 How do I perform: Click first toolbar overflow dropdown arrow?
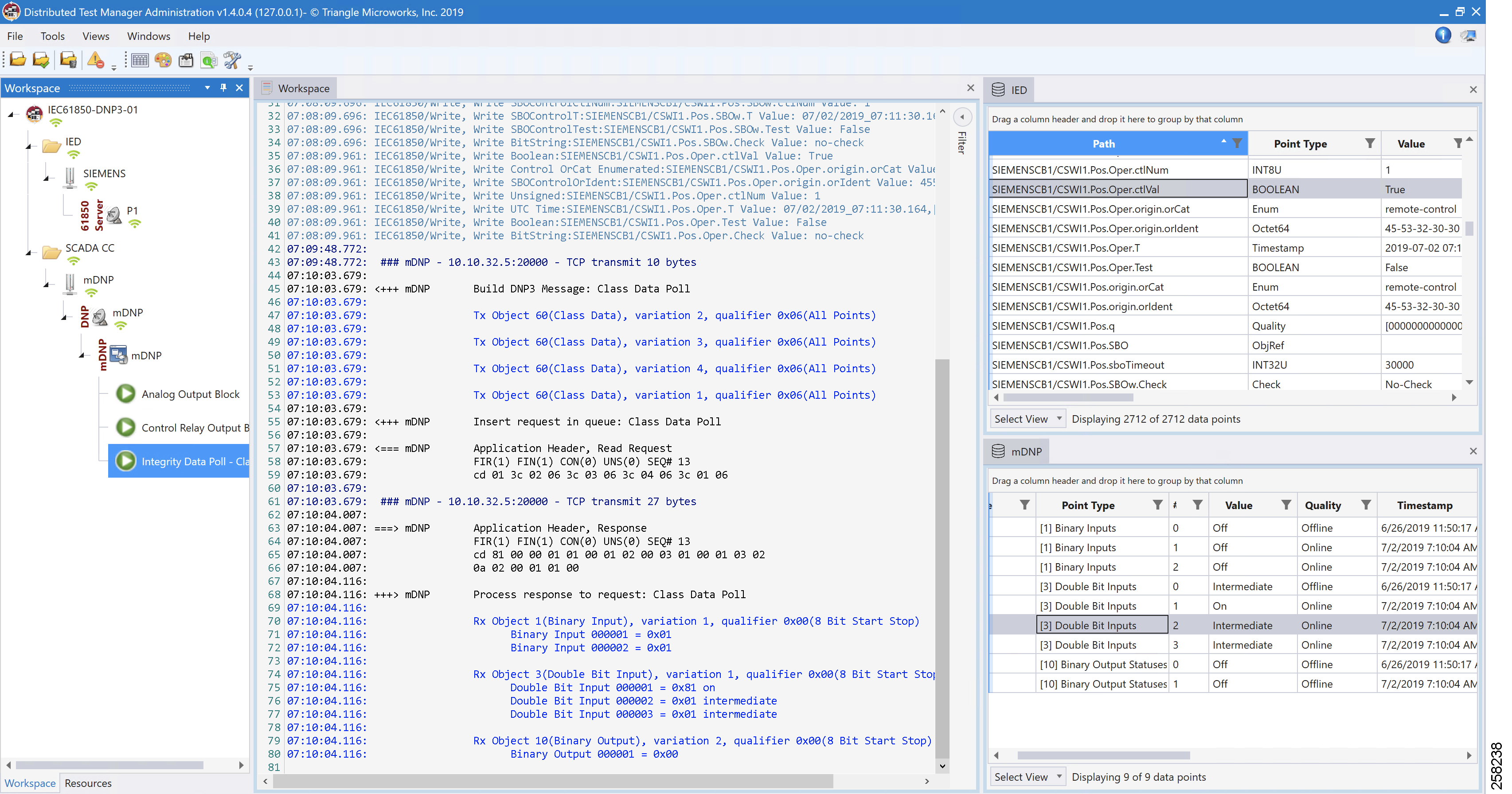[114, 68]
